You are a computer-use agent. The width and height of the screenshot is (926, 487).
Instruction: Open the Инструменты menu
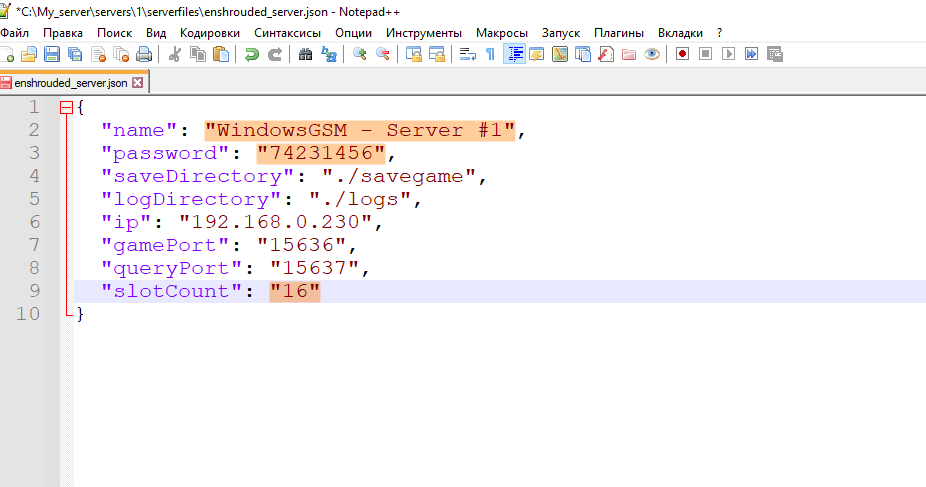(424, 33)
